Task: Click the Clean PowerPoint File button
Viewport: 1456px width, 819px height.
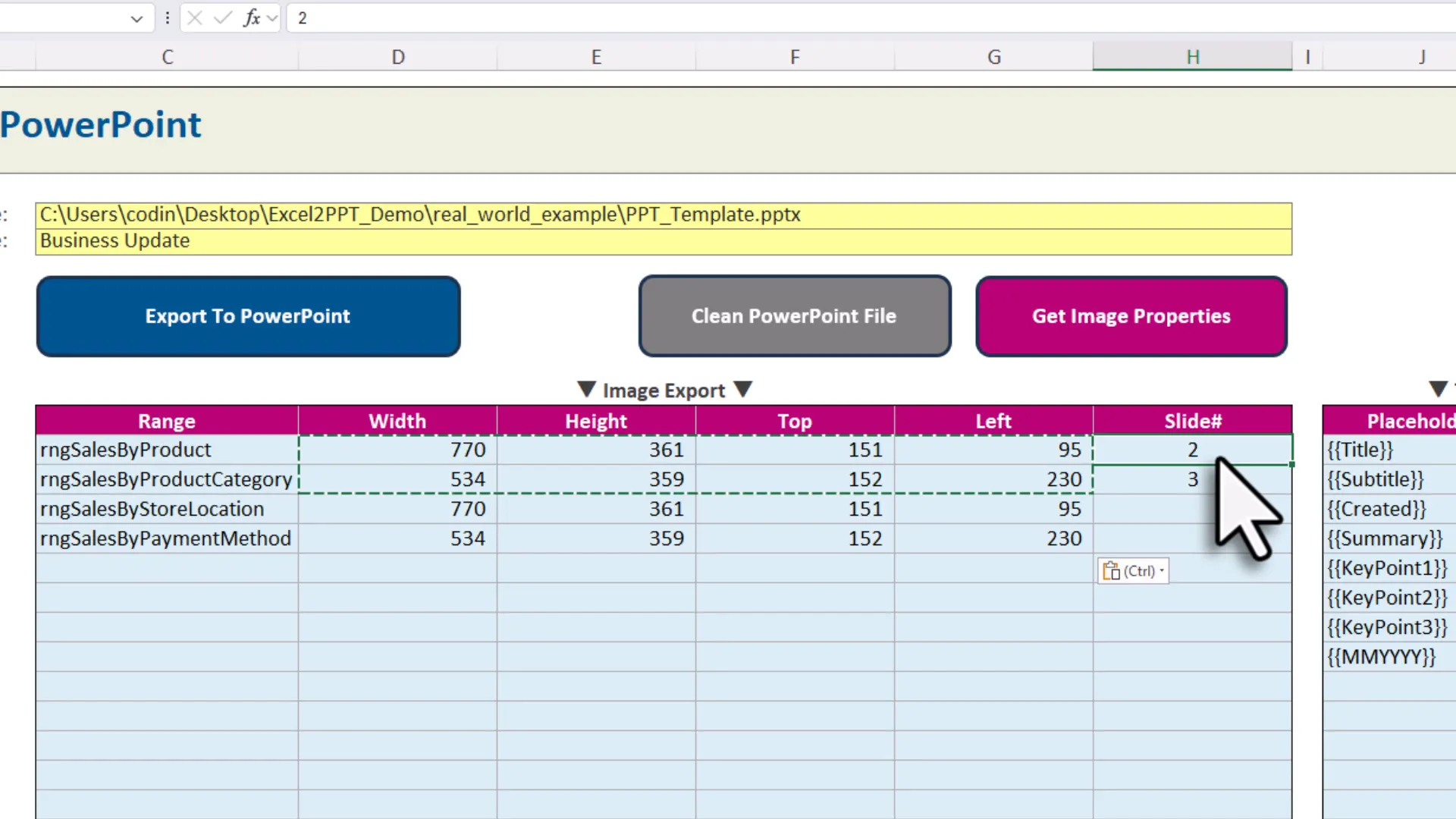Action: [x=794, y=316]
